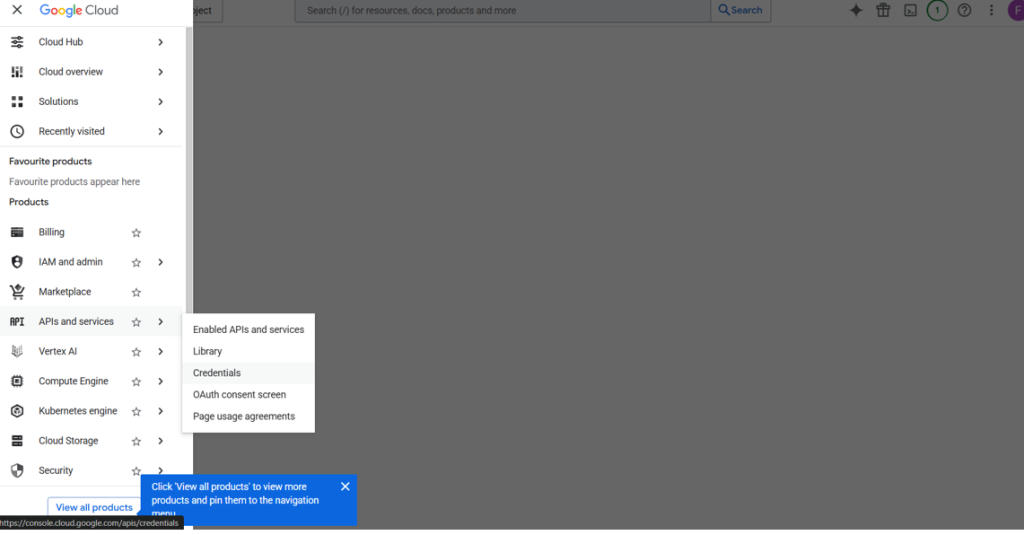Open the help question mark icon
The height and width of the screenshot is (535, 1024).
(964, 10)
